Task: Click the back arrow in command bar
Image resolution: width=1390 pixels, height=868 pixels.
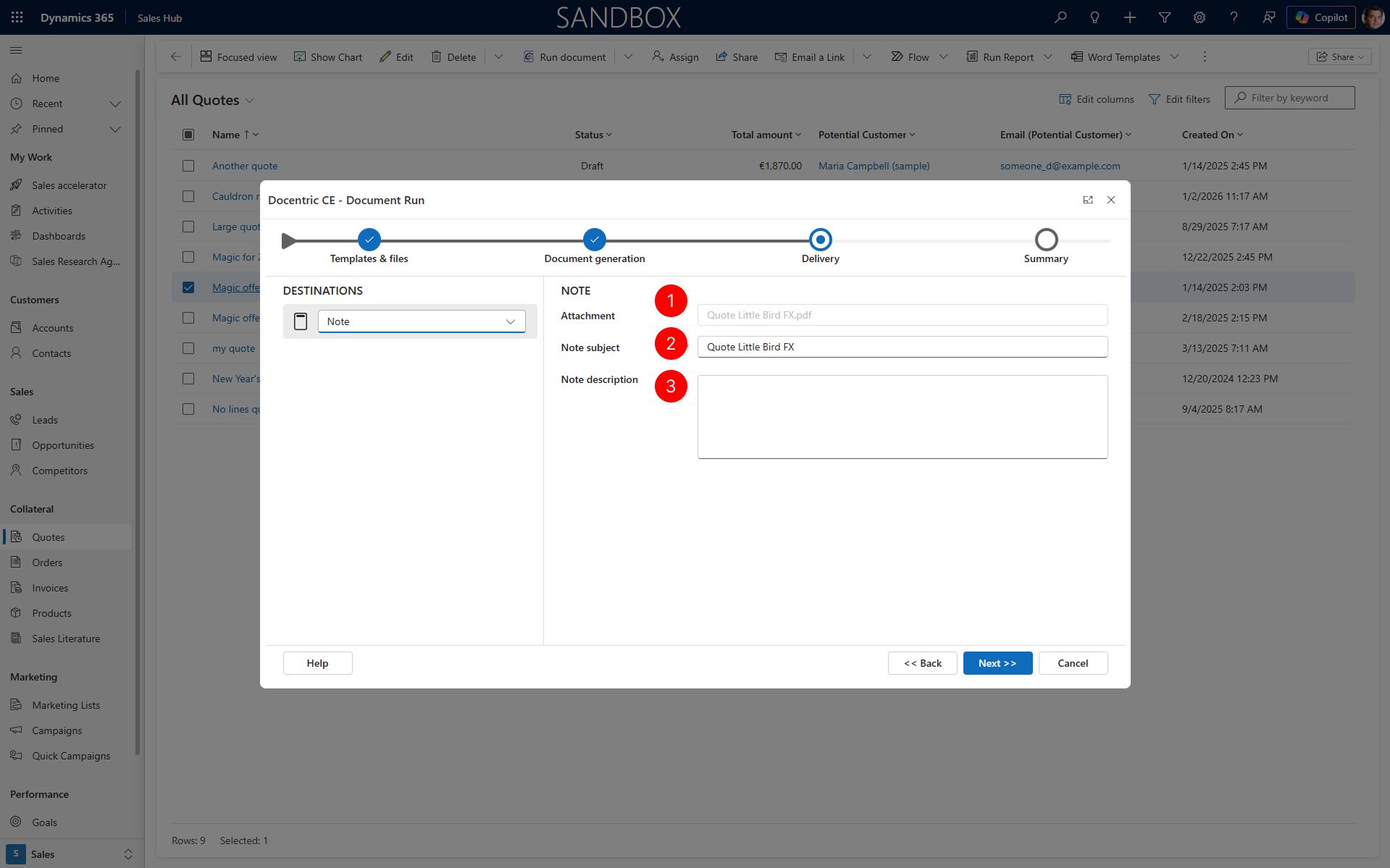Action: click(x=176, y=56)
